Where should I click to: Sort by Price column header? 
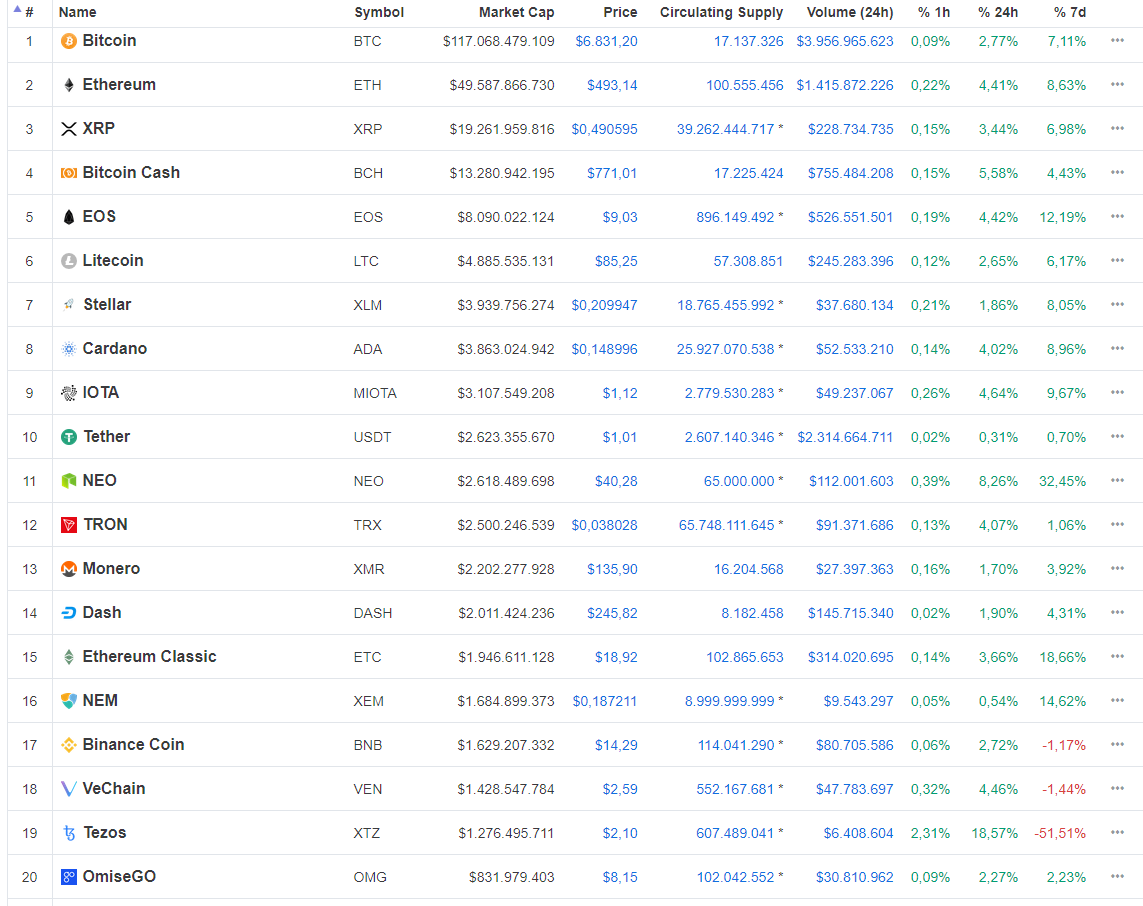pos(620,12)
